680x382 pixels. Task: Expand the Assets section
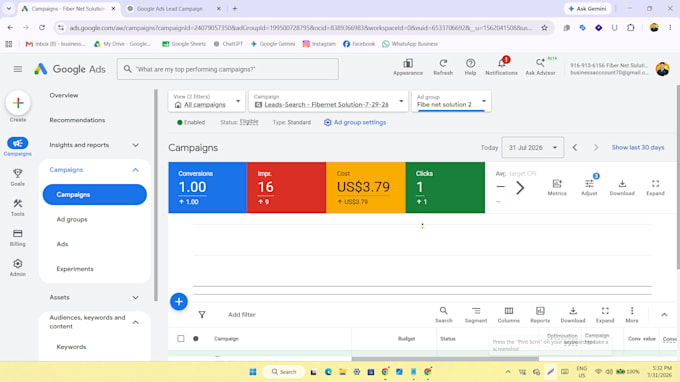136,297
